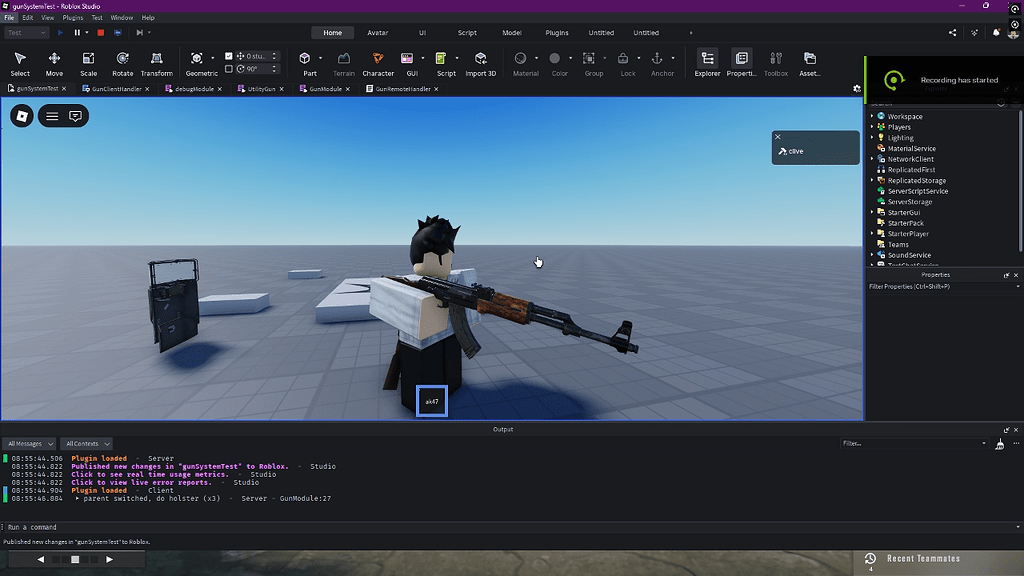This screenshot has height=576, width=1024.
Task: Click 'Click to view live error reports' link
Action: coord(141,482)
